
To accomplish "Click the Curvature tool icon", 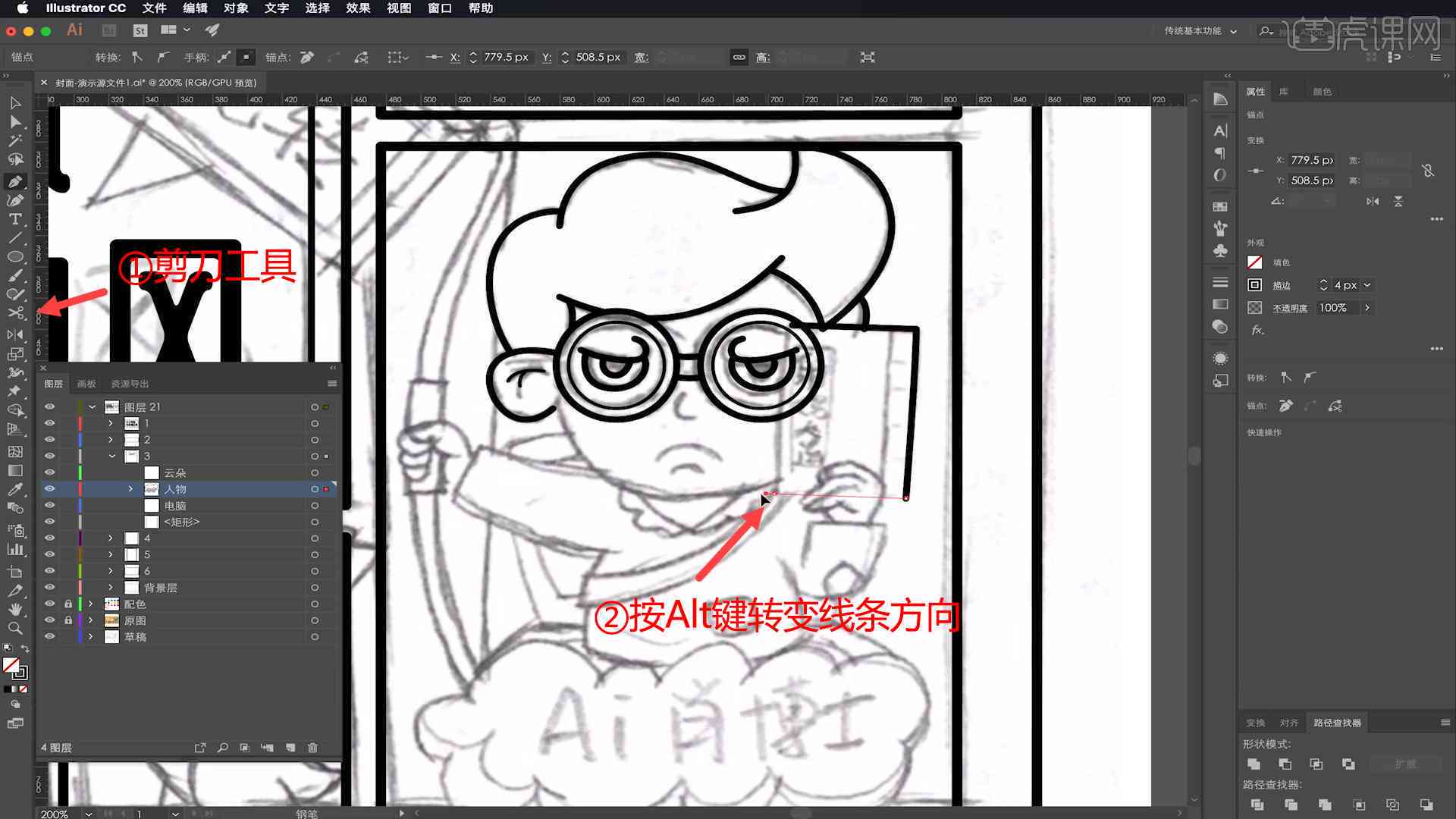I will click(14, 199).
